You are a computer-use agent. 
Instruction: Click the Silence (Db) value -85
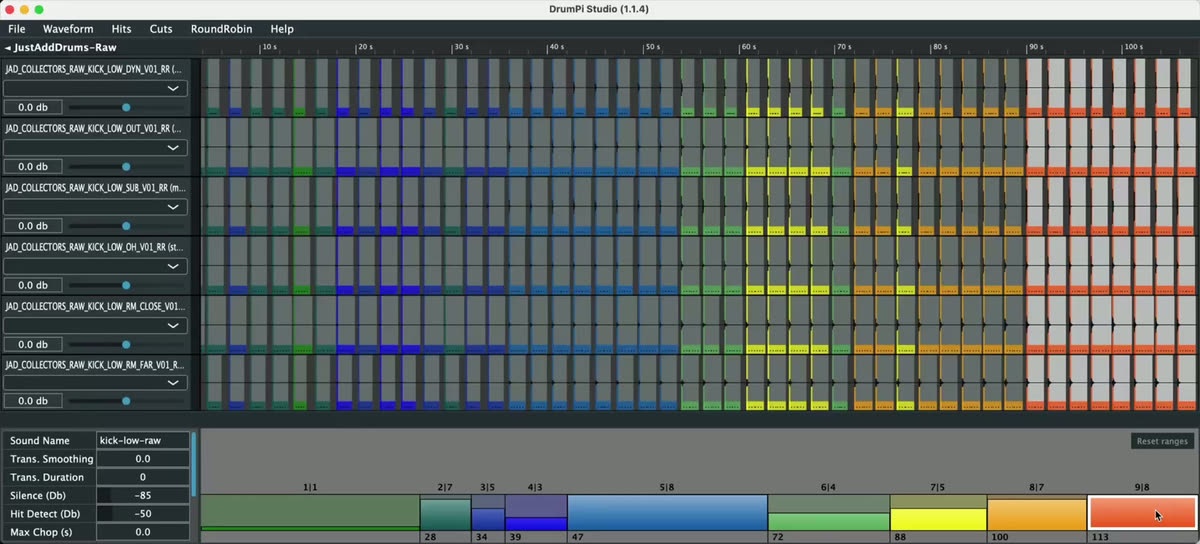point(143,495)
